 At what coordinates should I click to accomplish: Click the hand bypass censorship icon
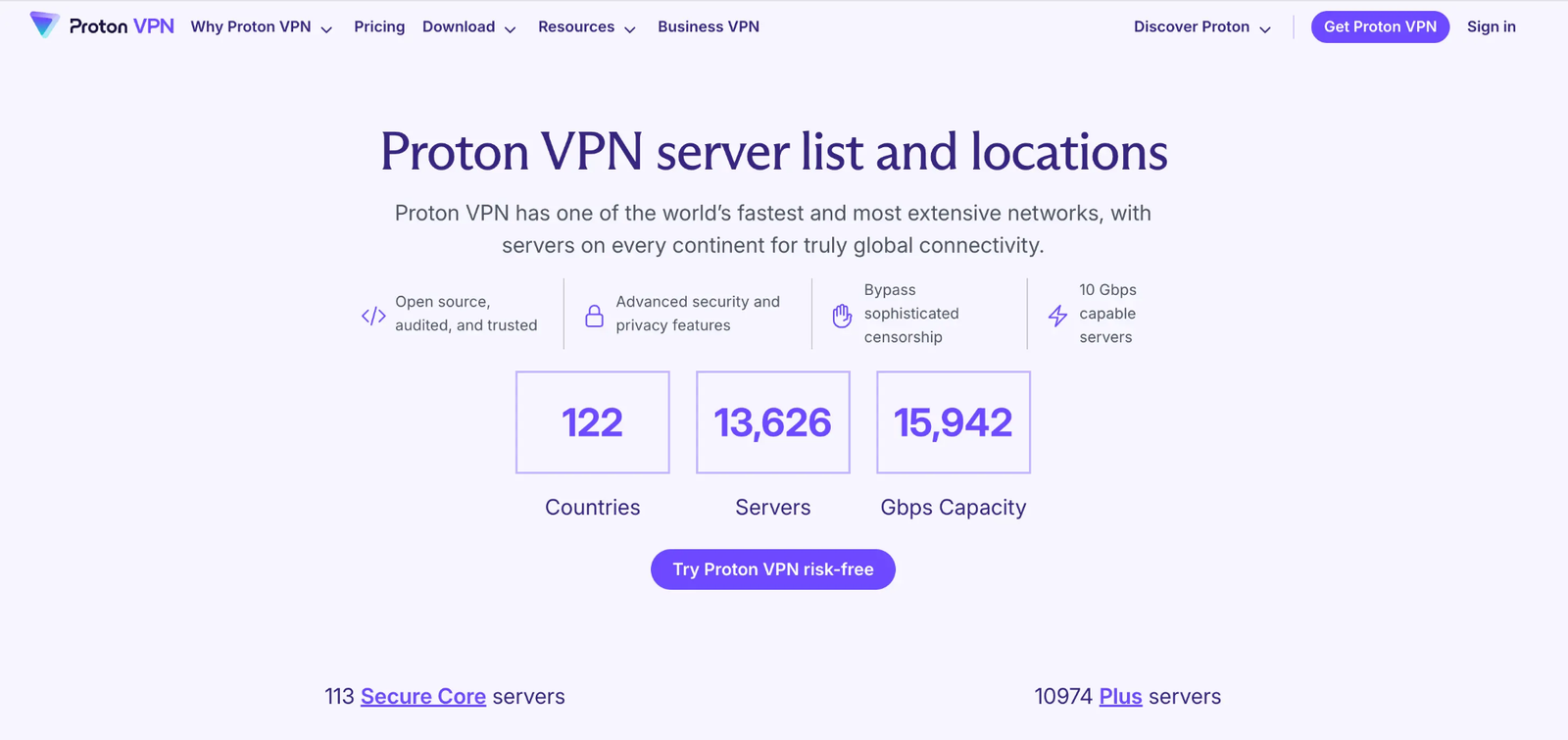(x=842, y=316)
